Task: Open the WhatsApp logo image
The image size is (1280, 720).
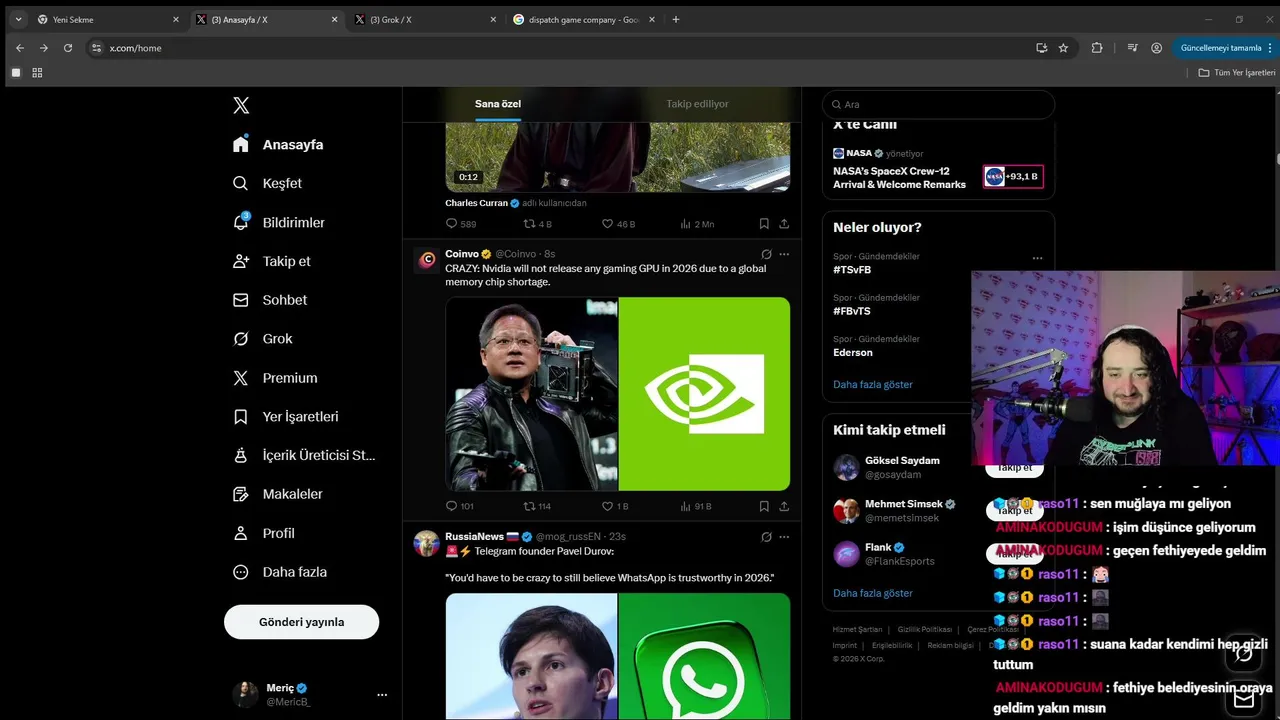Action: pos(704,656)
